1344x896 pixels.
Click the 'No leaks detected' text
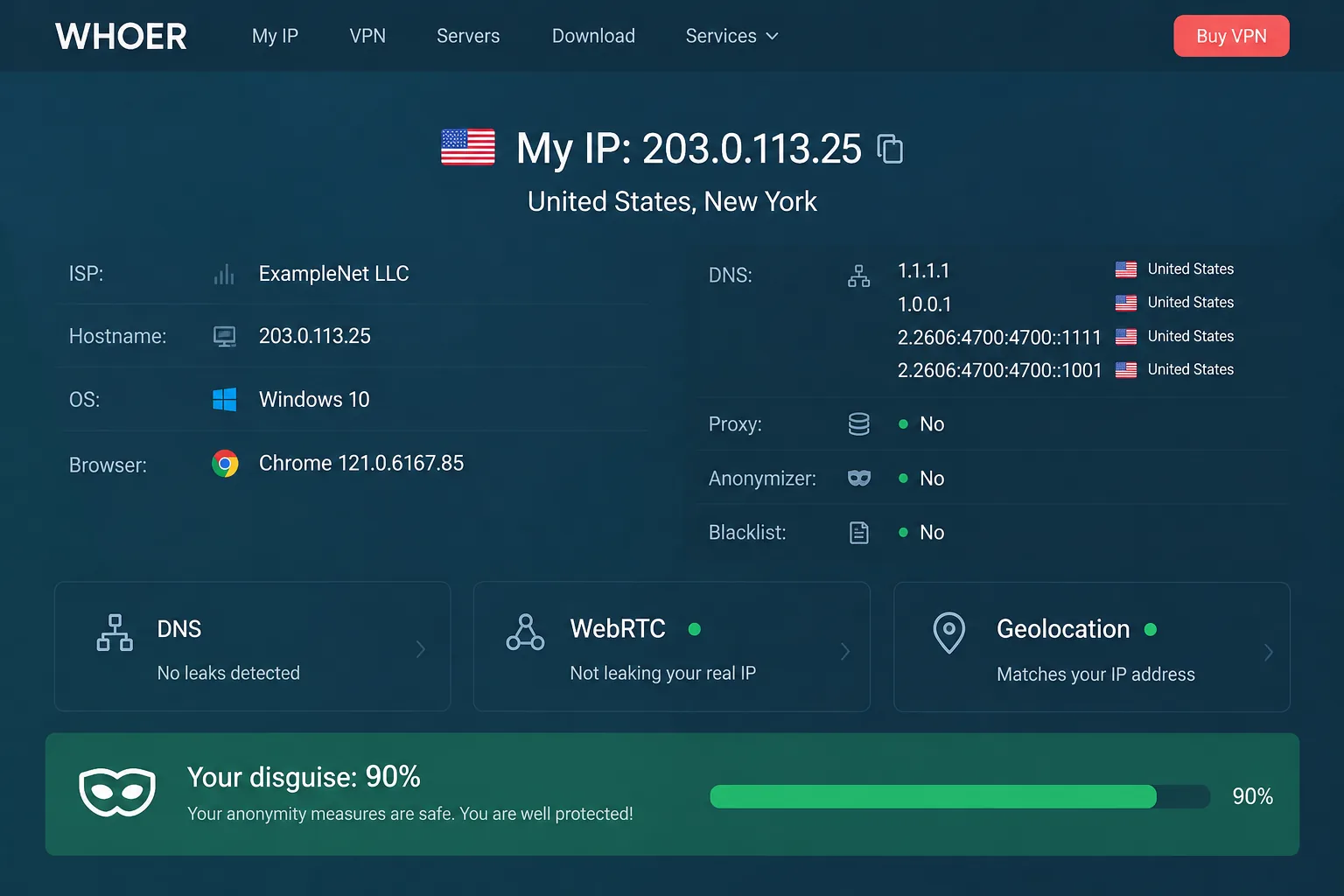228,673
